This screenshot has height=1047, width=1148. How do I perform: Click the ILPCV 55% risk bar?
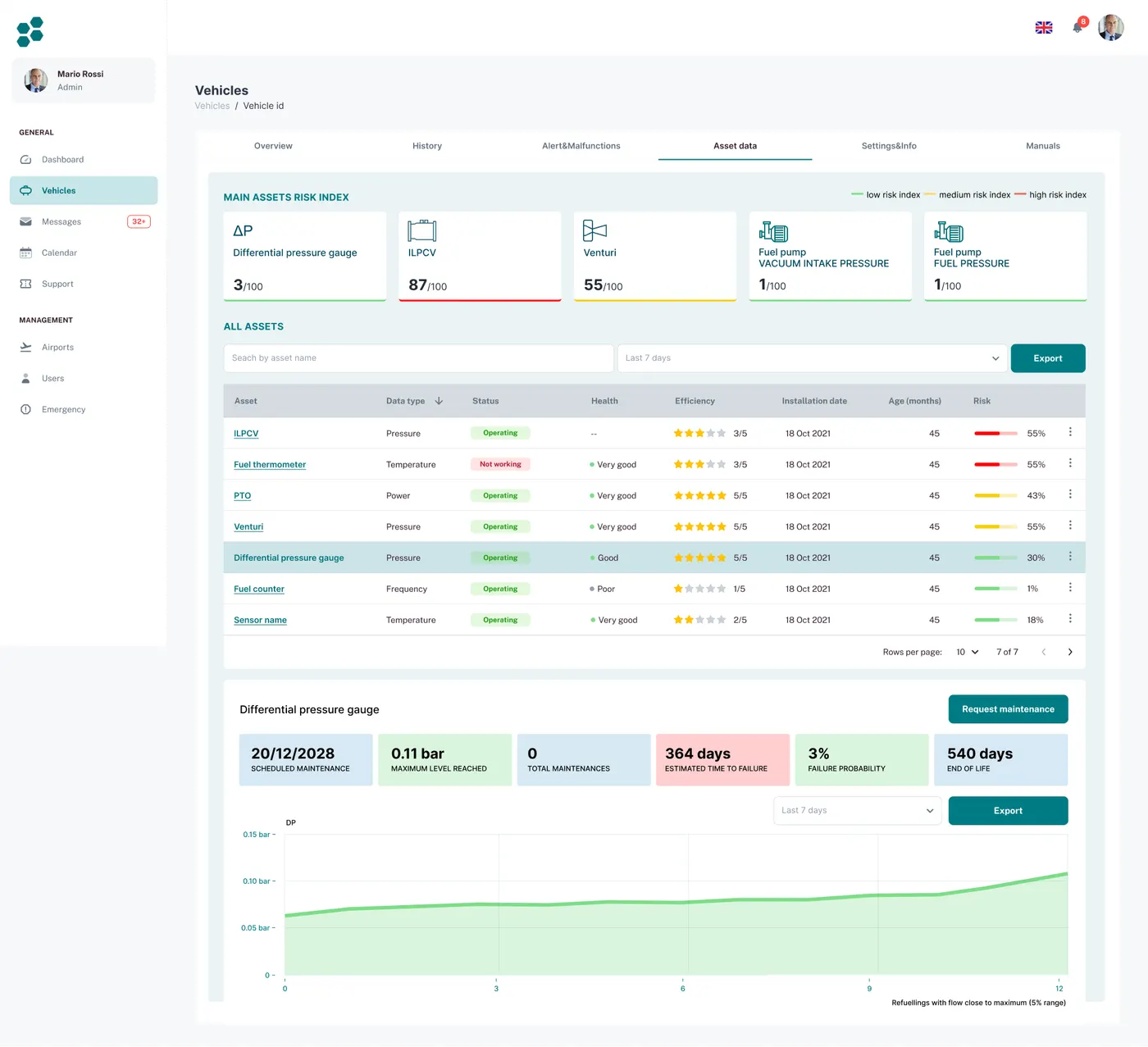(995, 433)
